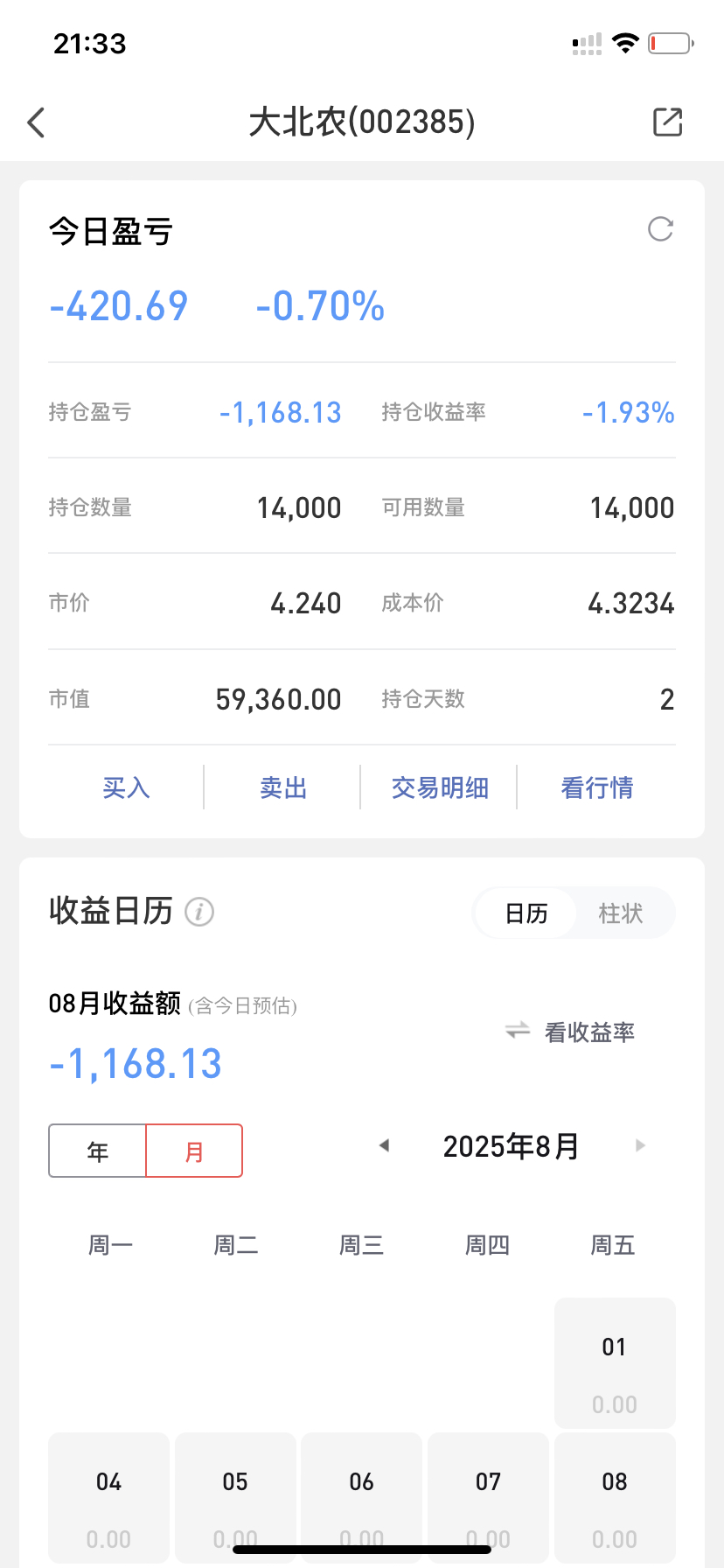Tap the status bar Wi-Fi icon
Viewport: 724px width, 1568px height.
click(625, 43)
